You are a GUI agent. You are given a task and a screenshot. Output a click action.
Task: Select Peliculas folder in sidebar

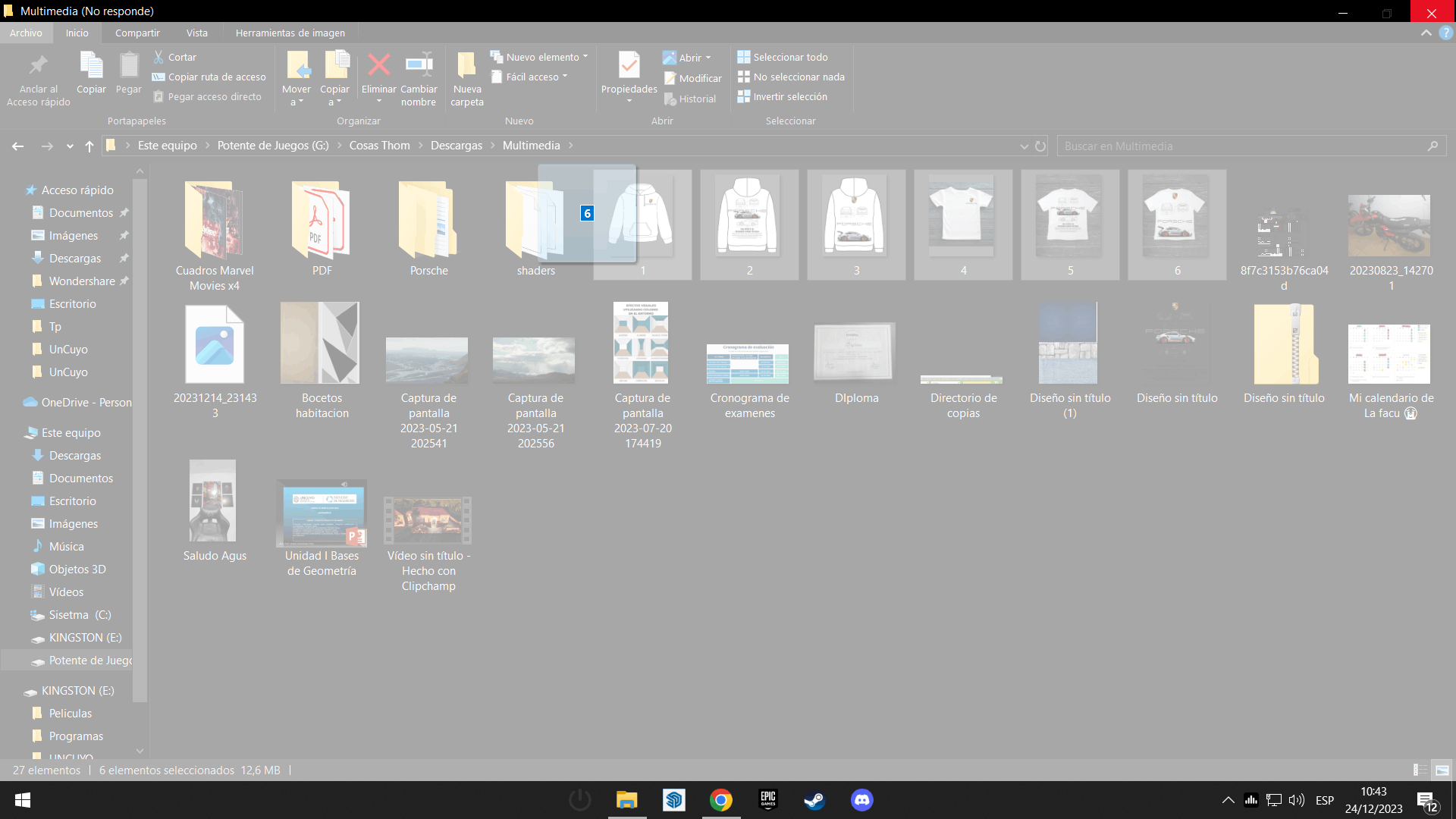[x=70, y=713]
